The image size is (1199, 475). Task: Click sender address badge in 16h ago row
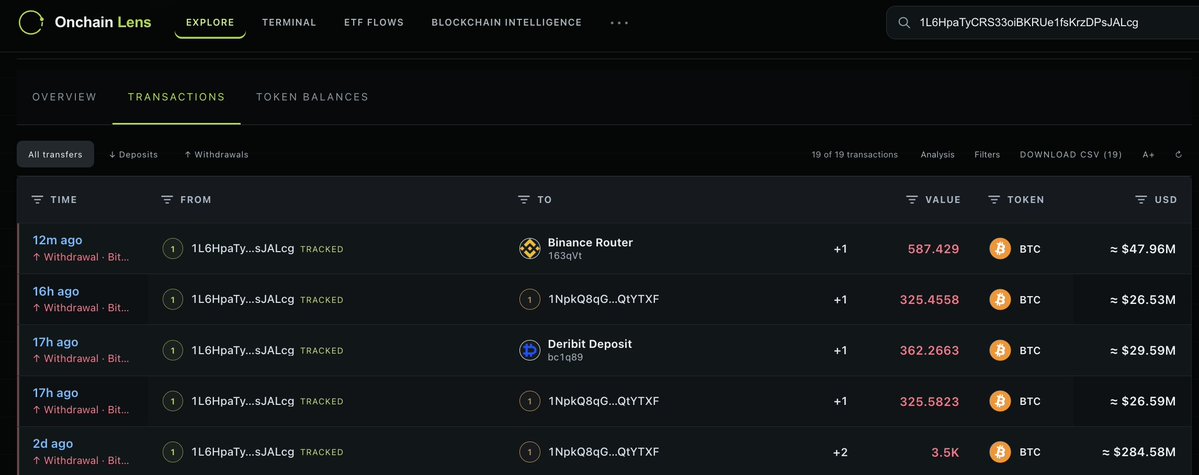(x=173, y=299)
